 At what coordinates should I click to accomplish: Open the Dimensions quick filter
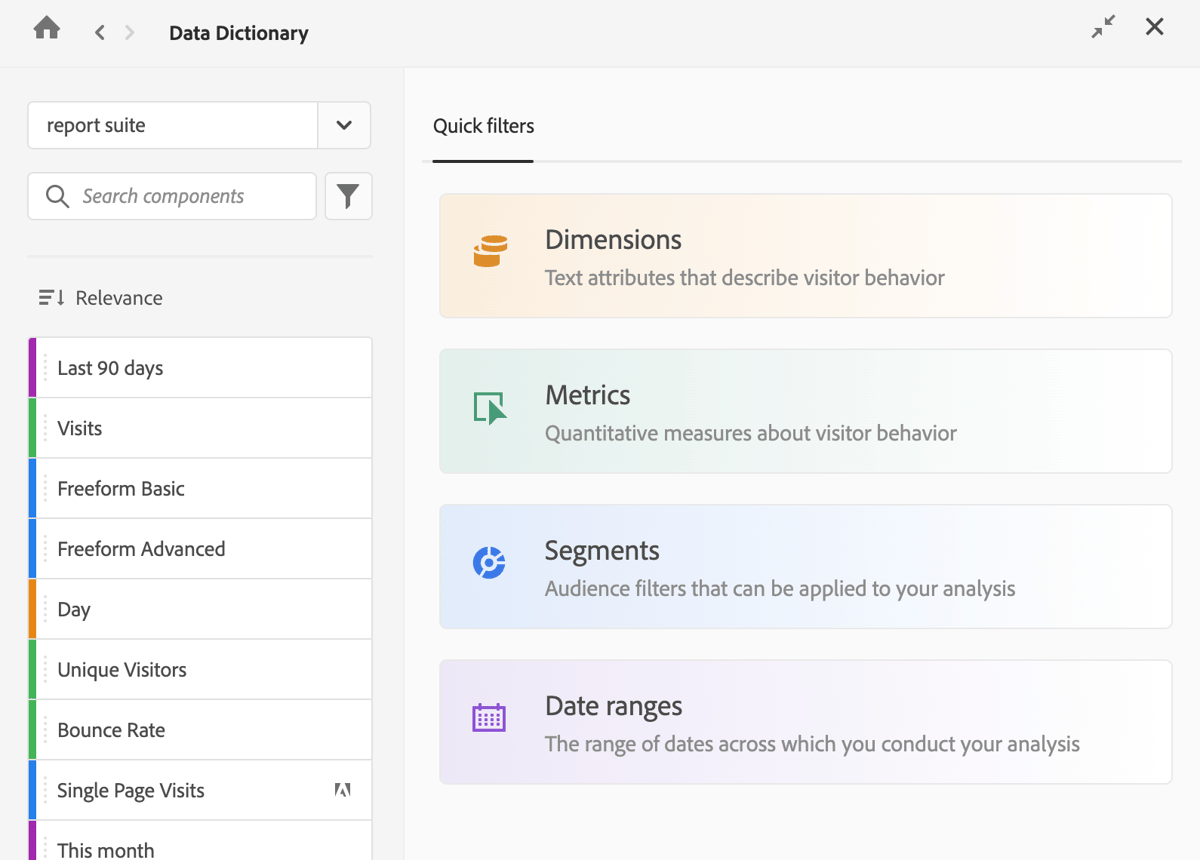(x=805, y=255)
